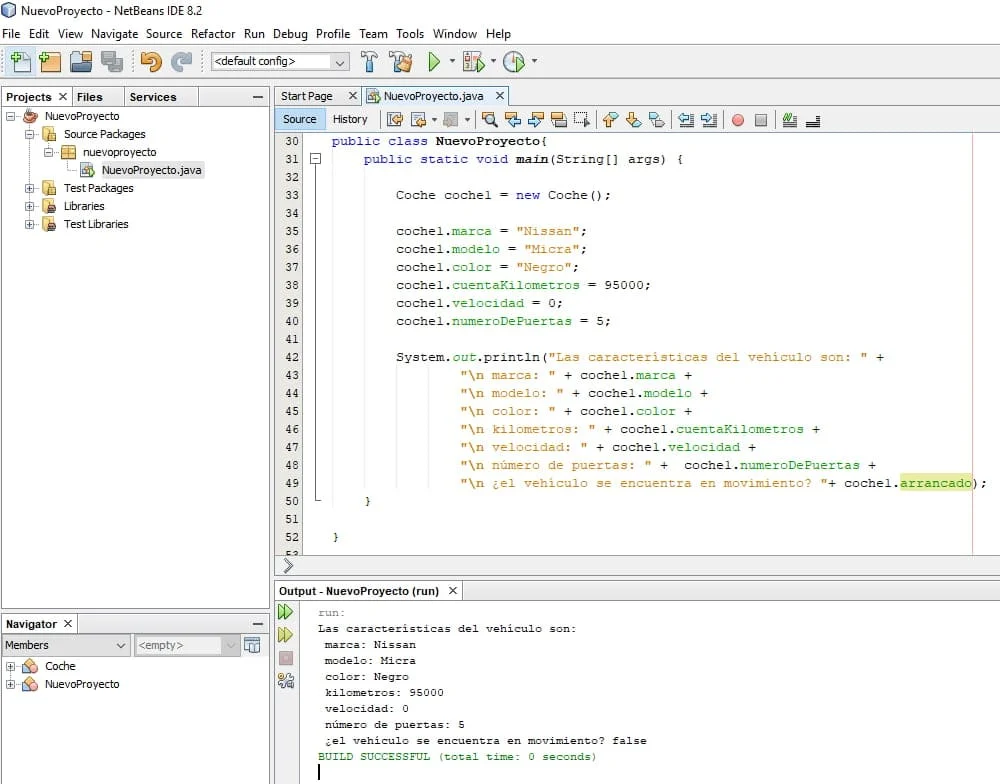This screenshot has height=784, width=1000.
Task: Expand the Libraries node
Action: point(29,206)
